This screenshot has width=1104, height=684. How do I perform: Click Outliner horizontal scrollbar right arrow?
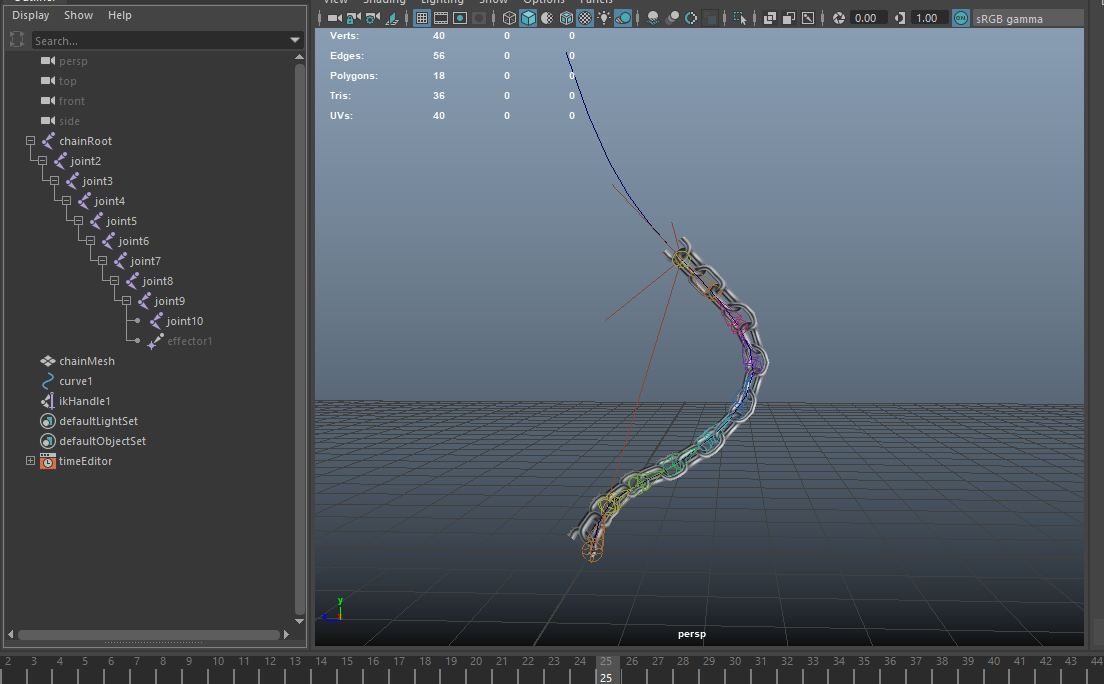(286, 635)
